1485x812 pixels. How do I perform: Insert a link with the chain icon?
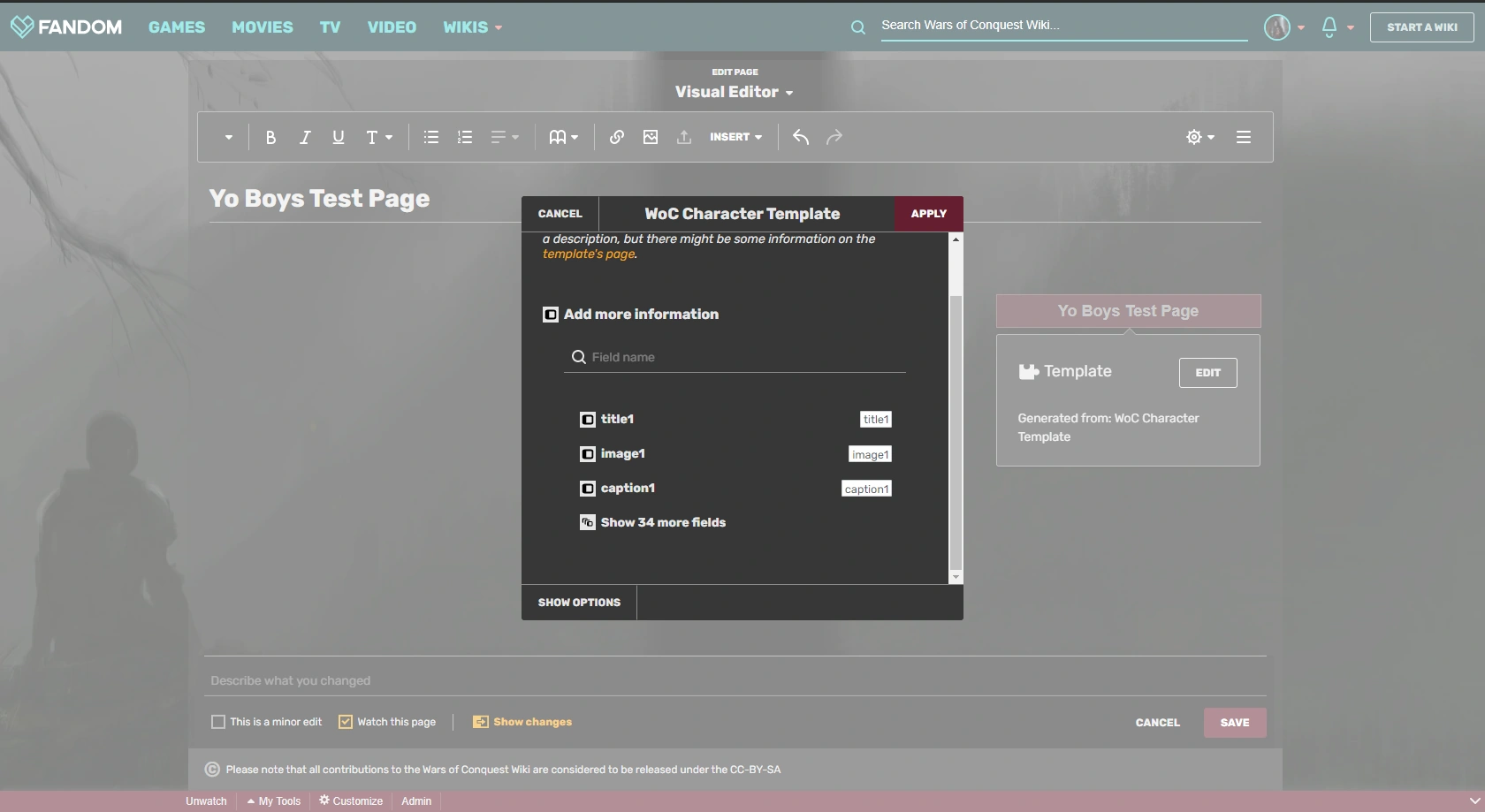click(x=617, y=137)
